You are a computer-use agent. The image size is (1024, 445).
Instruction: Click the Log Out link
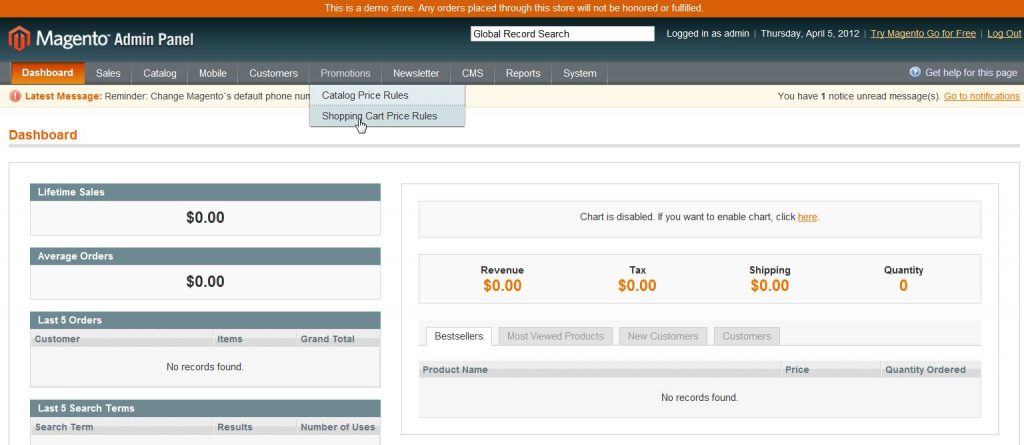click(x=1003, y=34)
